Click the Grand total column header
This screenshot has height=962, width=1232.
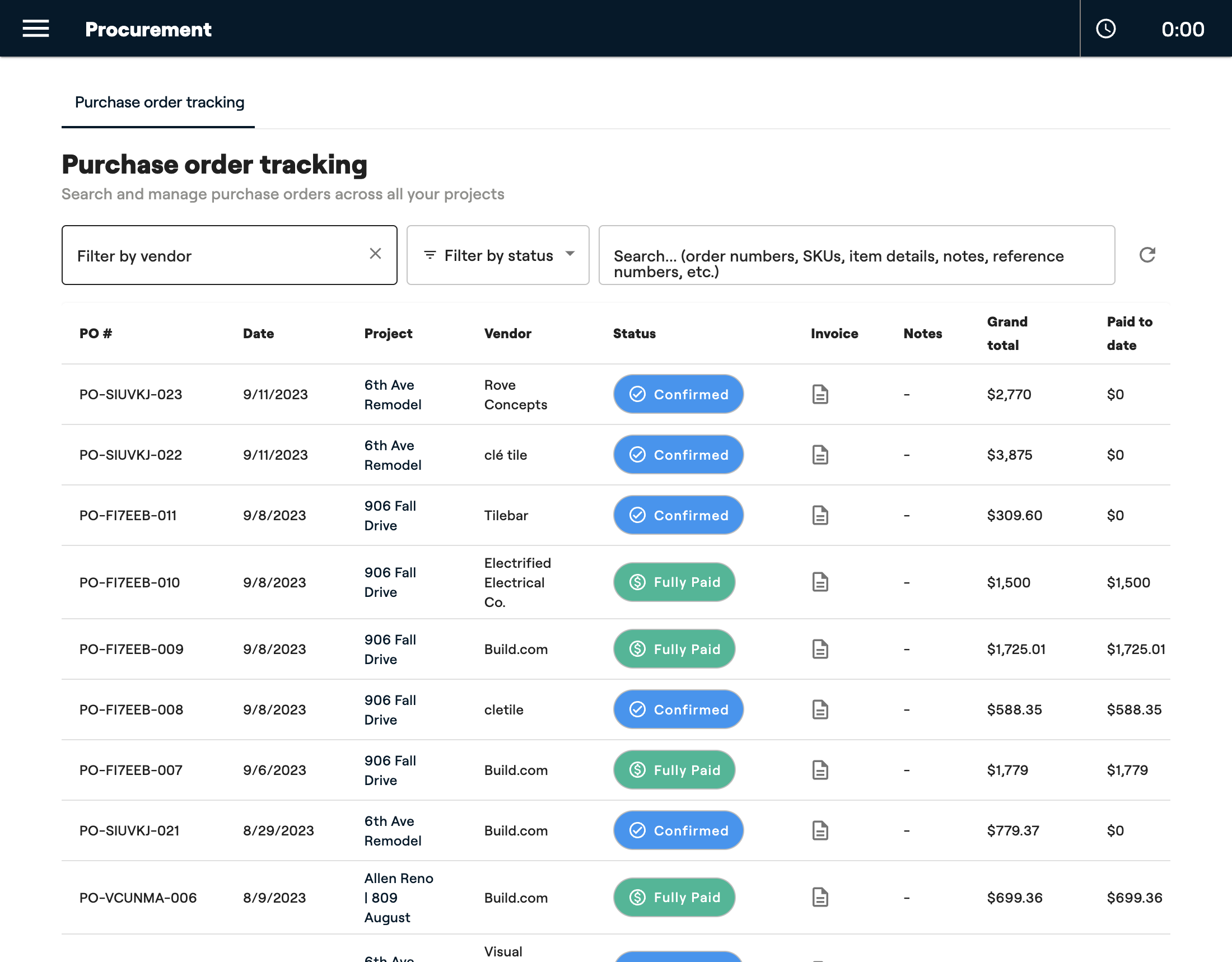pyautogui.click(x=1007, y=333)
